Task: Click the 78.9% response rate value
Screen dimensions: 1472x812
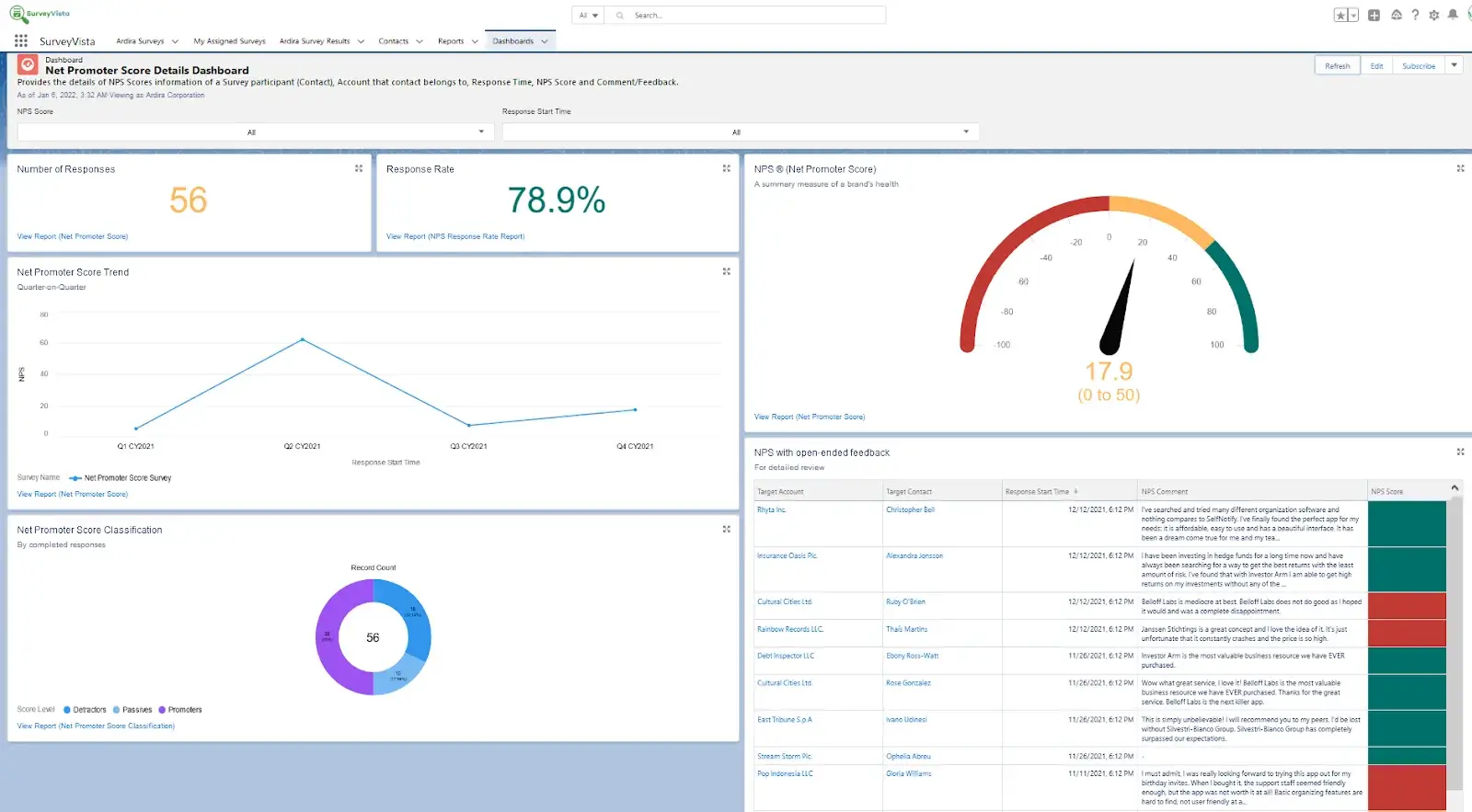Action: click(557, 200)
